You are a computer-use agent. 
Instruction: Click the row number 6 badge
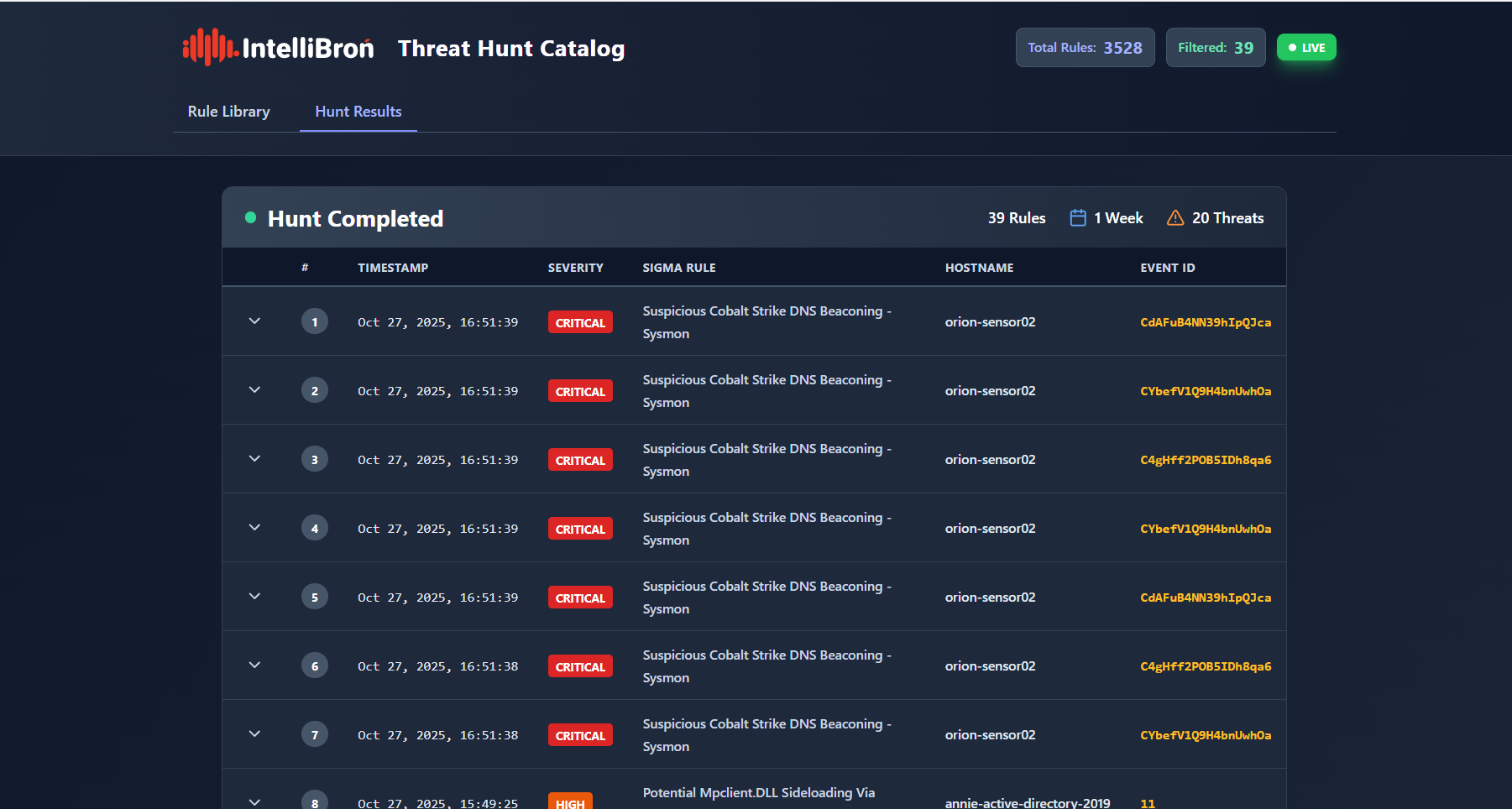(x=315, y=665)
